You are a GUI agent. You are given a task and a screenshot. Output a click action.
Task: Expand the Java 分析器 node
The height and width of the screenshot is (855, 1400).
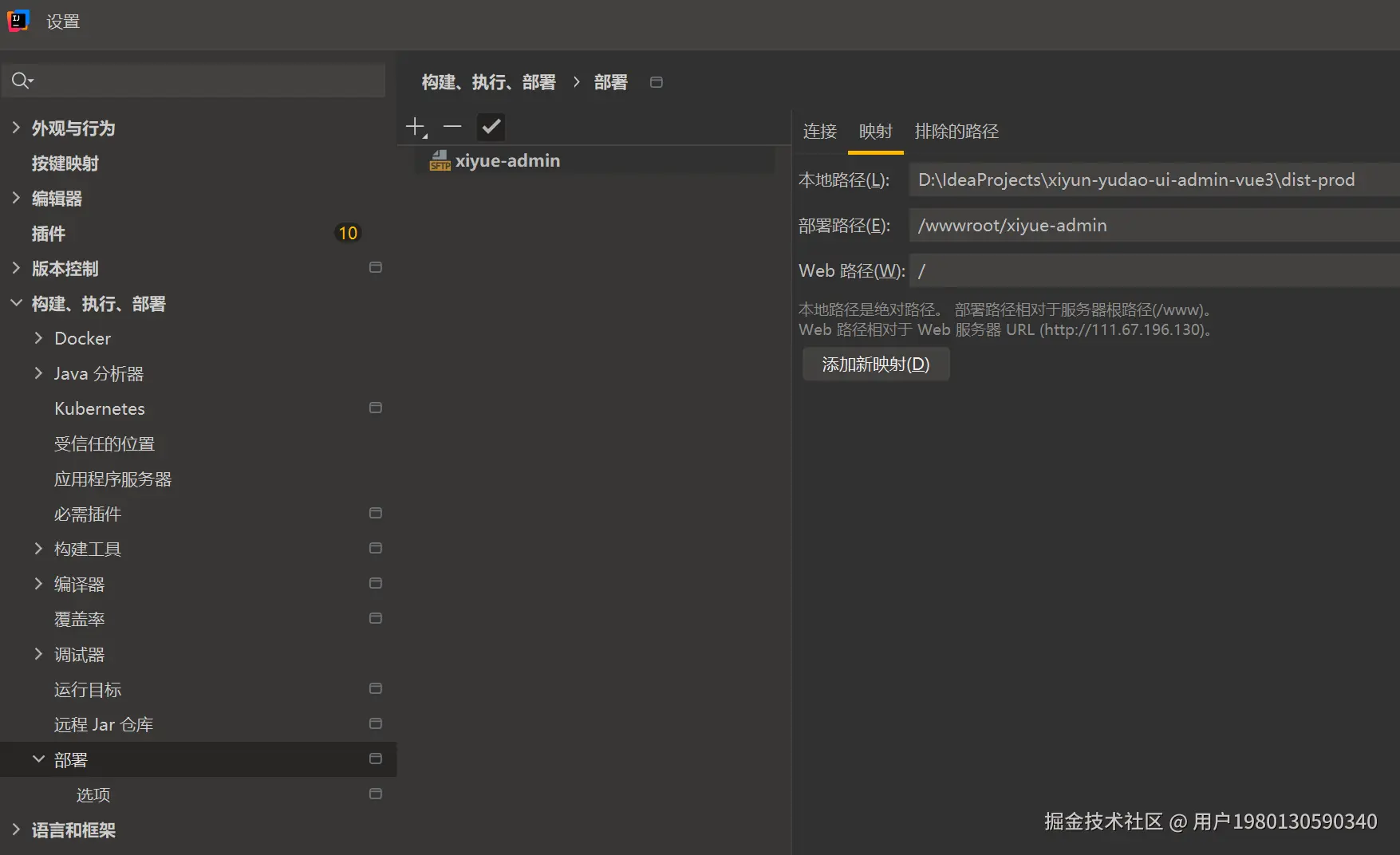pyautogui.click(x=38, y=373)
